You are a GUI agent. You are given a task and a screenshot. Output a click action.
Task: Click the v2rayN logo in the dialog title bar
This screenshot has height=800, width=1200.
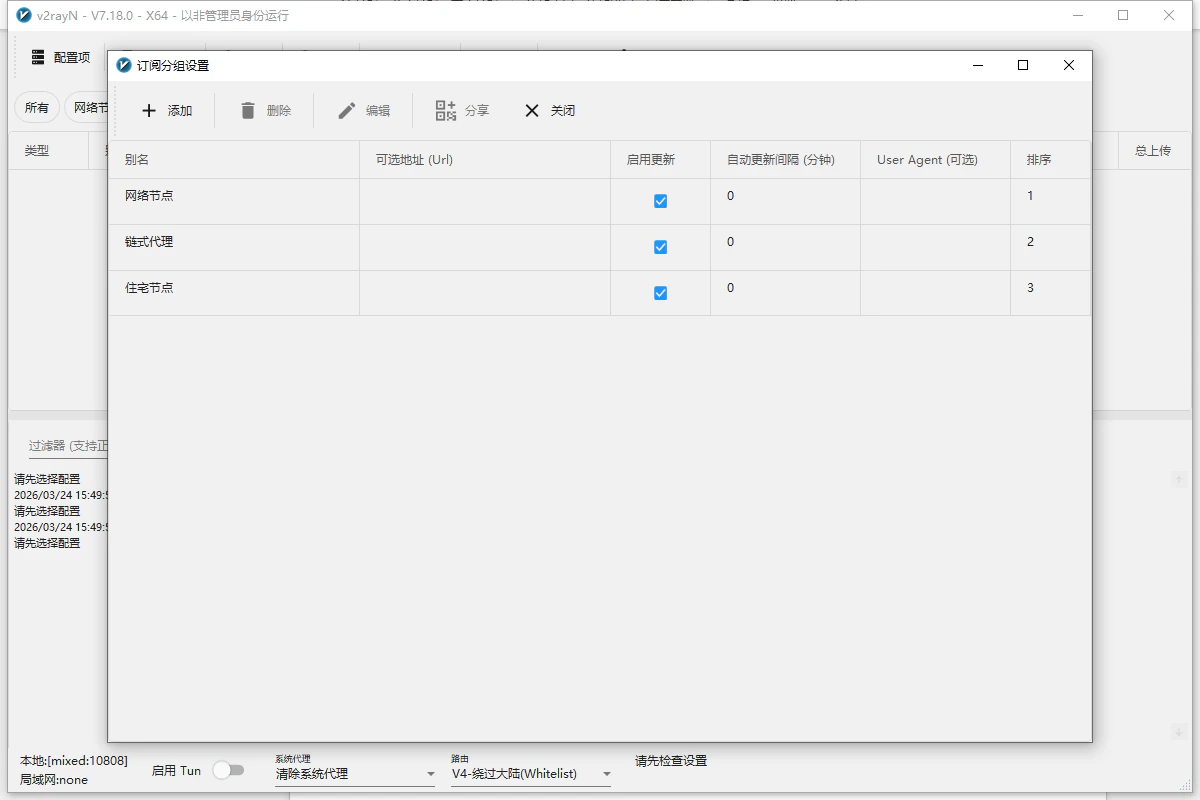124,65
